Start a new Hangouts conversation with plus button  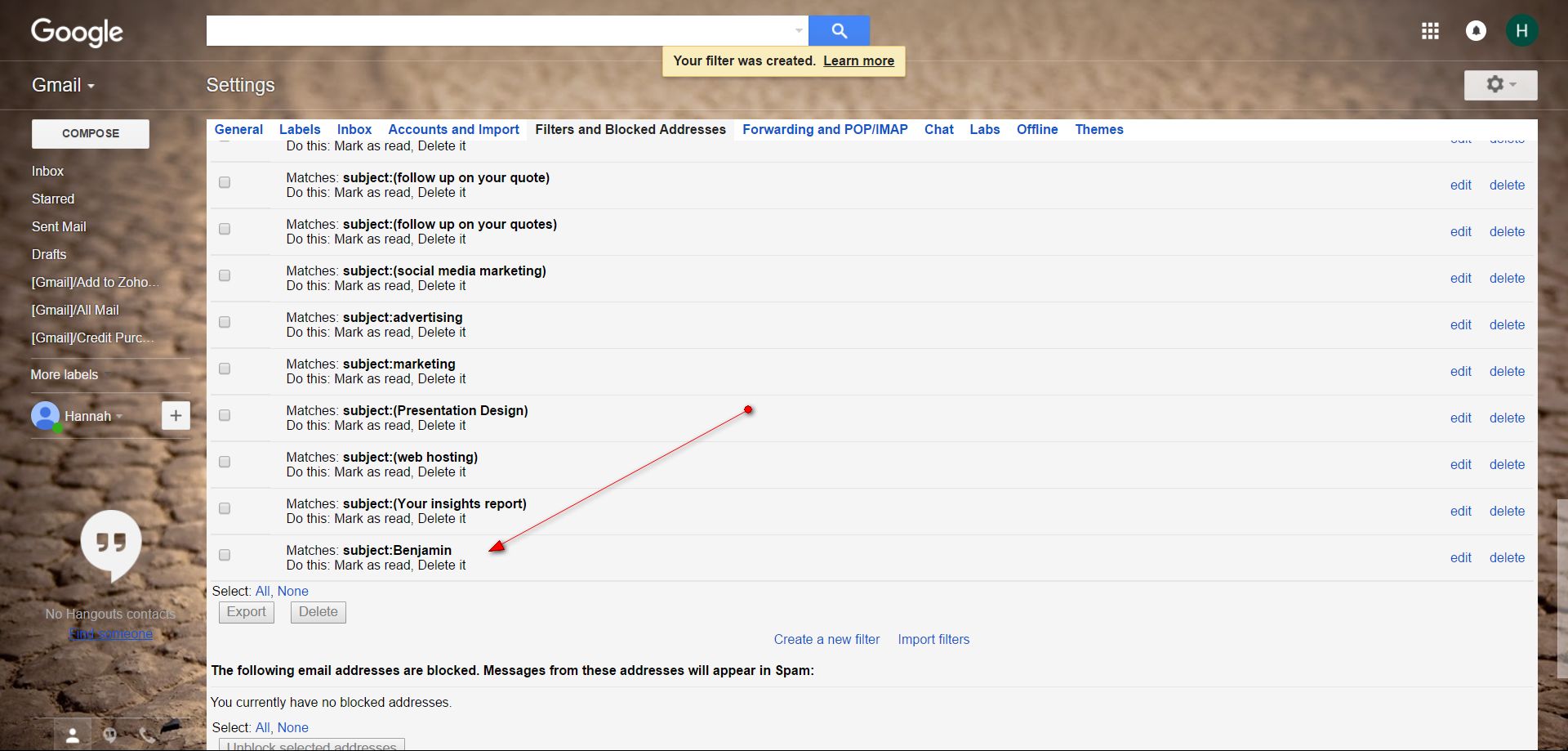coord(176,415)
